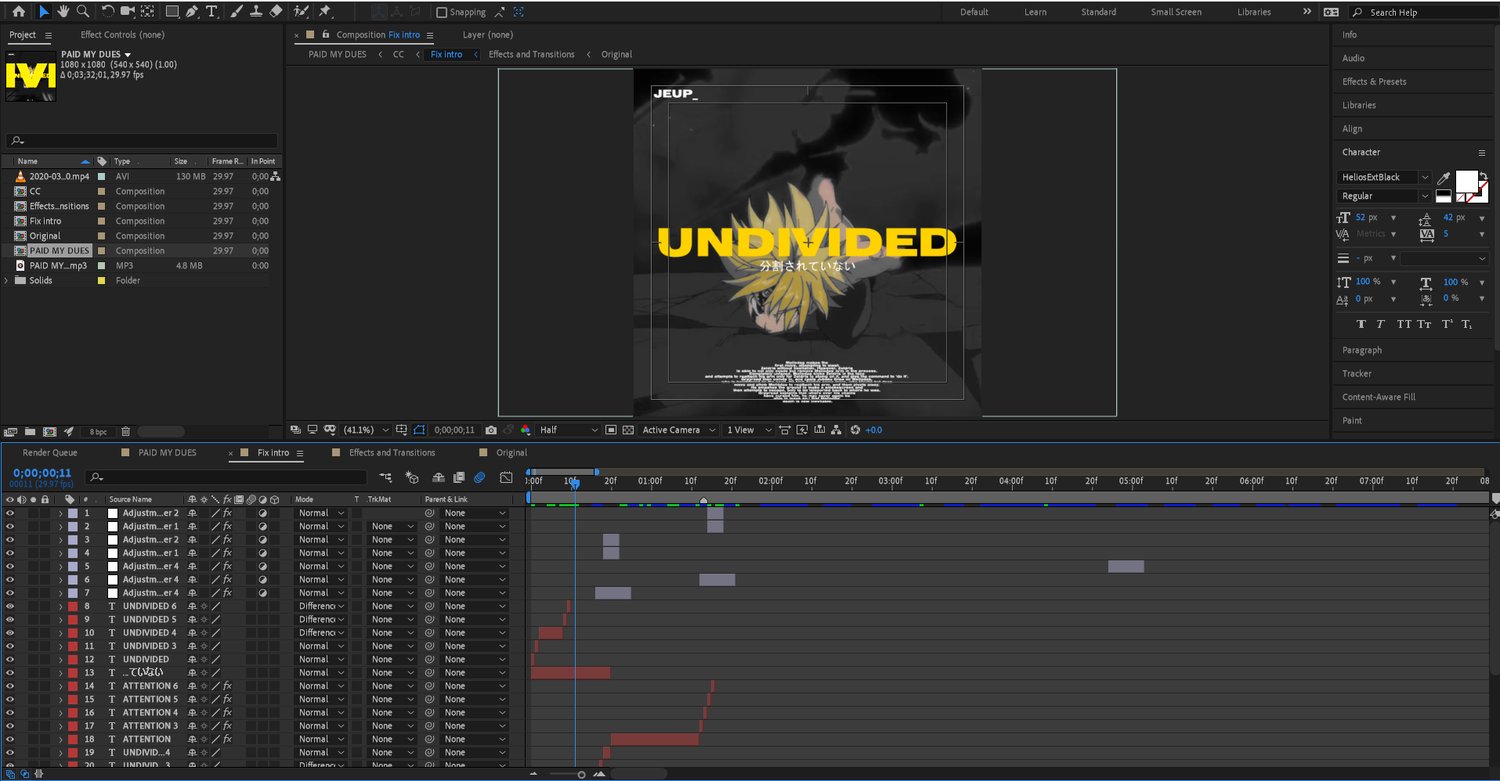Switch to the Small Screen workspace
Screen dimensions: 1500x781
[1176, 12]
